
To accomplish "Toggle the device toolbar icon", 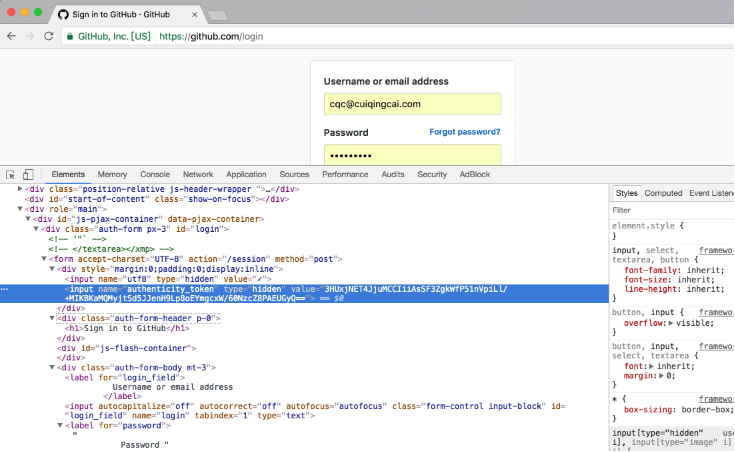I will click(28, 174).
